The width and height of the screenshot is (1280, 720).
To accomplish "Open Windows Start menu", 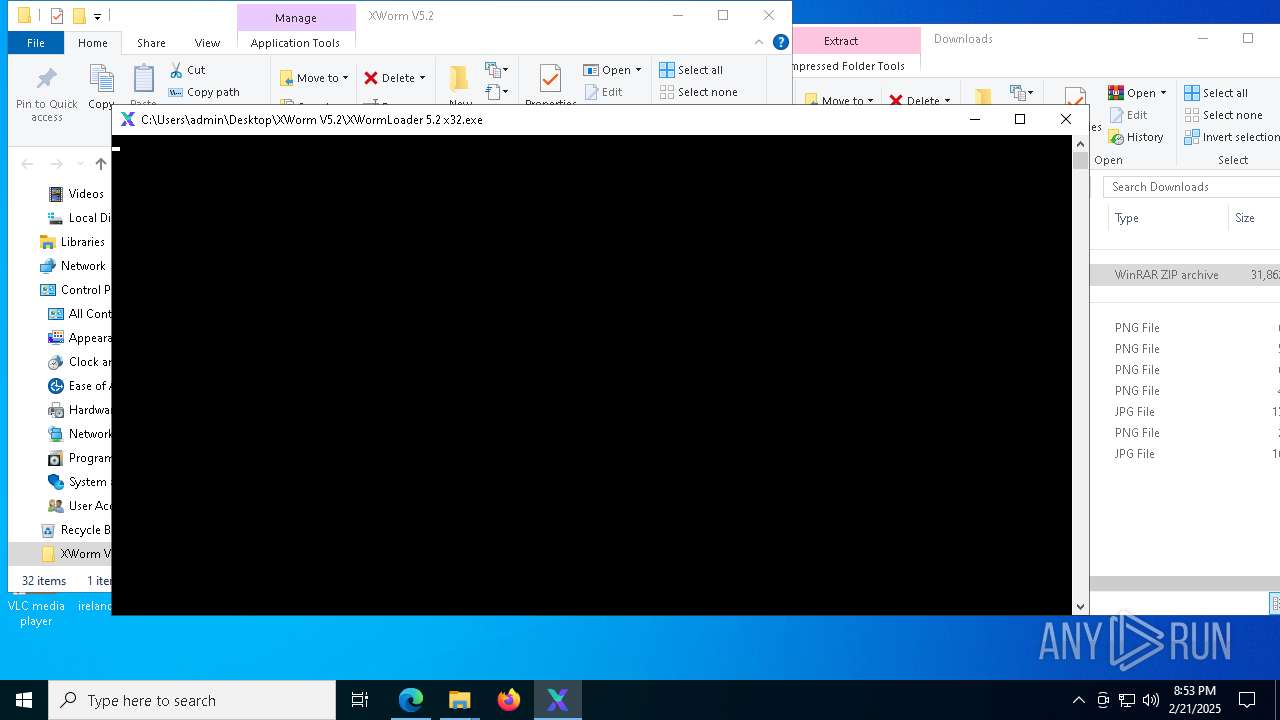I will 24,700.
